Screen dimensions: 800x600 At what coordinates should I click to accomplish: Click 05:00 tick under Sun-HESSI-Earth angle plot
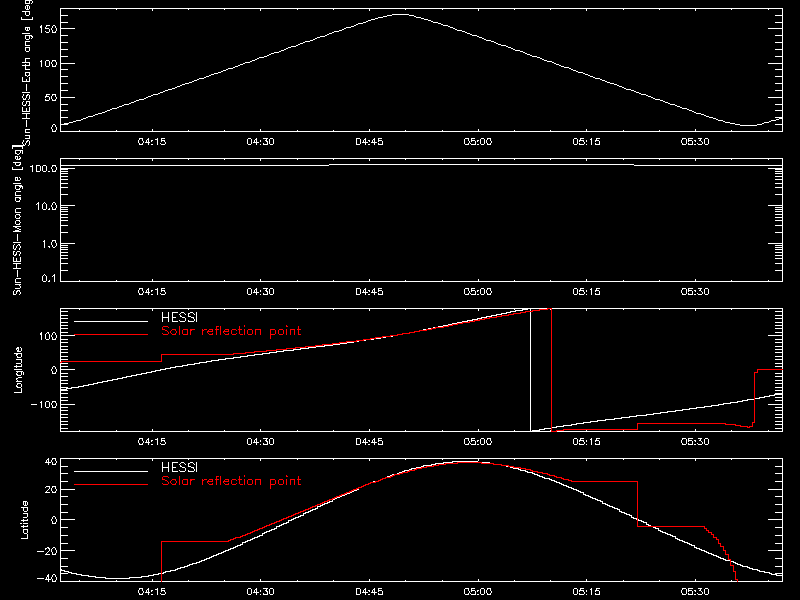(x=478, y=142)
